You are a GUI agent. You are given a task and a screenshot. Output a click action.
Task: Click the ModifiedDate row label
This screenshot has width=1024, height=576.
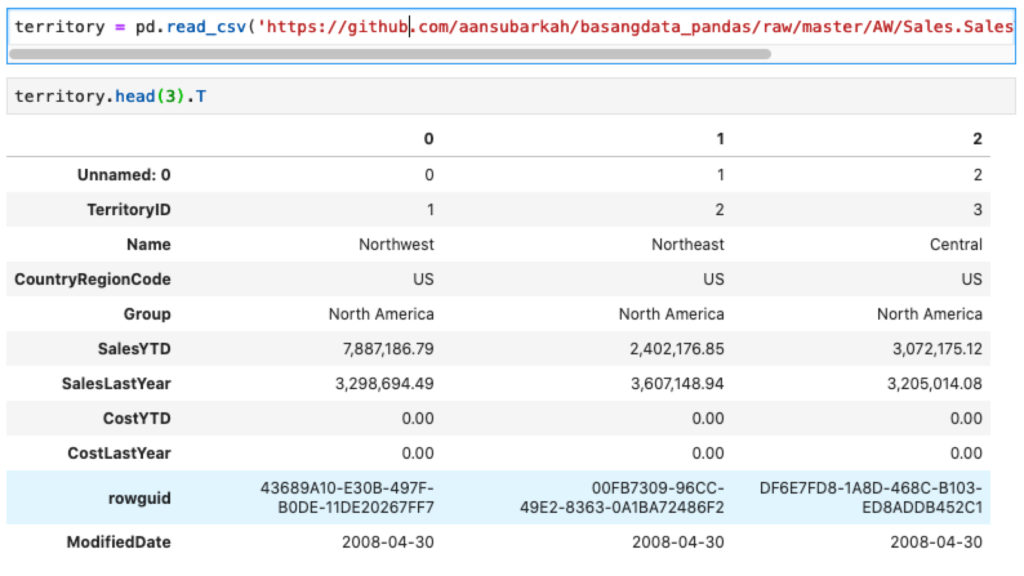tap(119, 542)
